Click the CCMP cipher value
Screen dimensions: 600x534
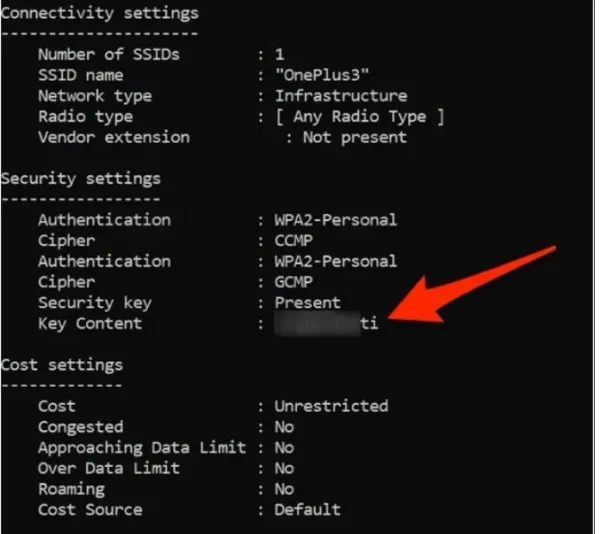click(x=296, y=240)
